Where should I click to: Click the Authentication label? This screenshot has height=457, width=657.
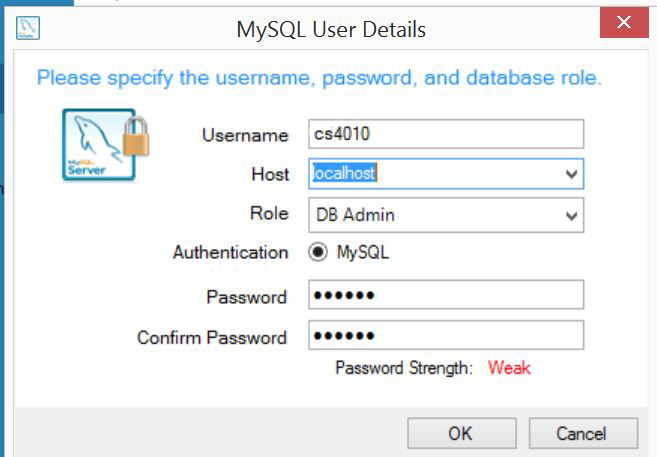230,253
